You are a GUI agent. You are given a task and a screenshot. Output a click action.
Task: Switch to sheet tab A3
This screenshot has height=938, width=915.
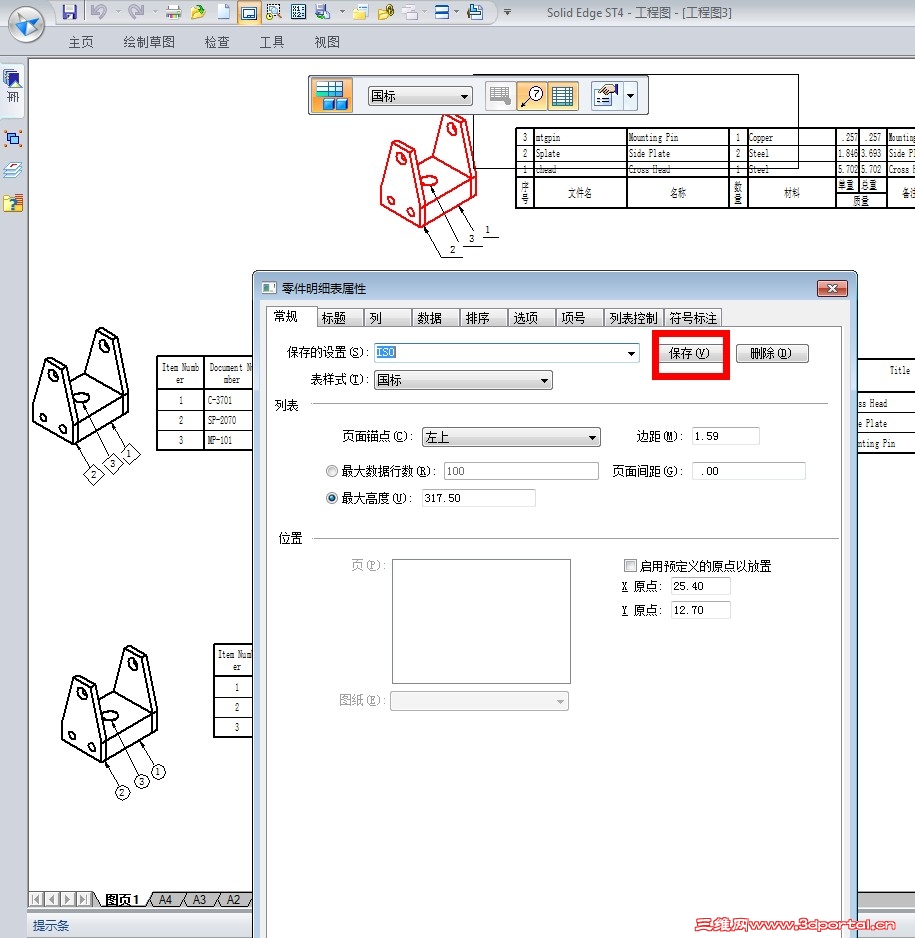pyautogui.click(x=199, y=899)
